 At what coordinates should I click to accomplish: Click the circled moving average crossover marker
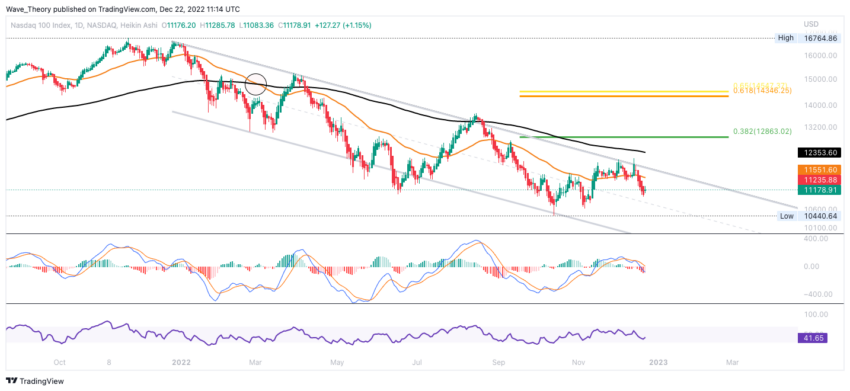(x=256, y=84)
